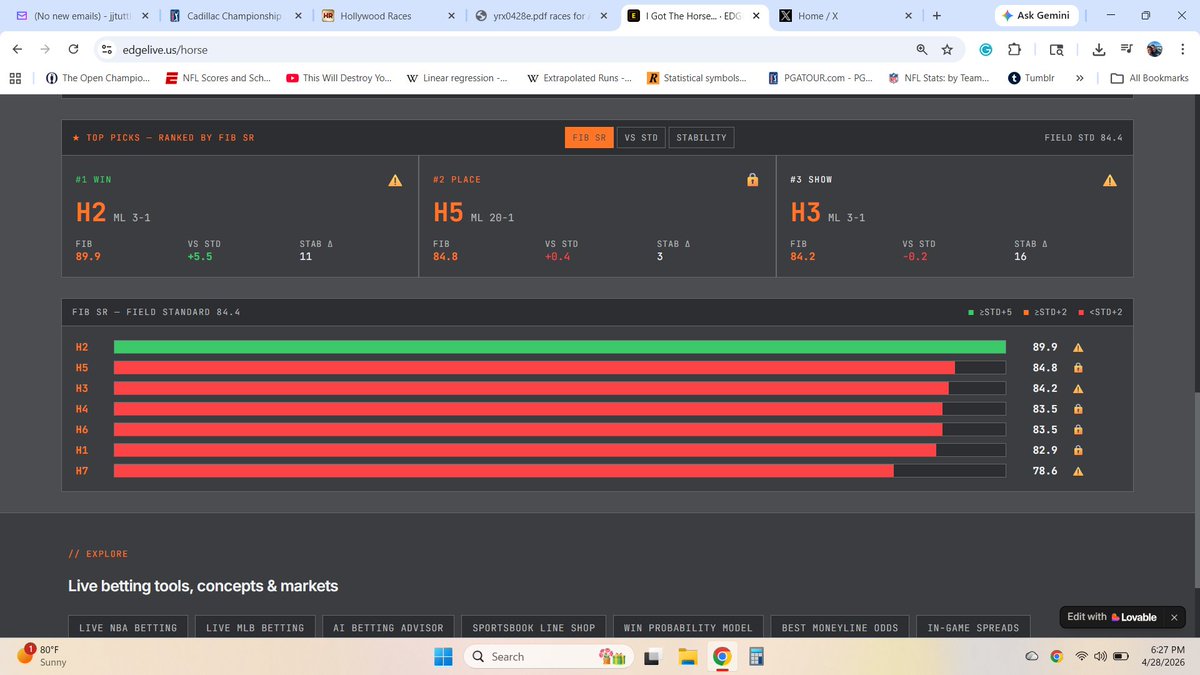Open the NFL Scores and Schedule bookmark

coord(218,78)
